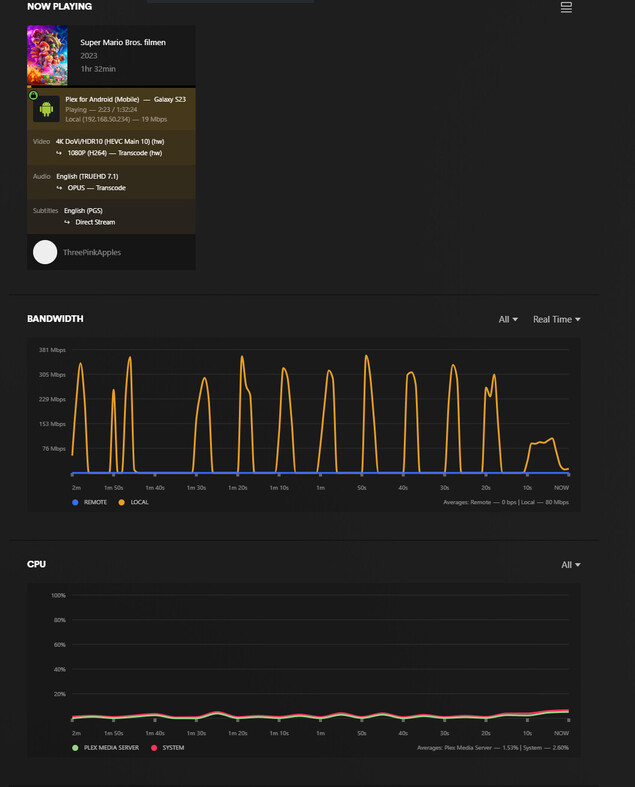The image size is (635, 787).
Task: Click the 'Direct Stream' subtitles line
Action: (x=95, y=222)
